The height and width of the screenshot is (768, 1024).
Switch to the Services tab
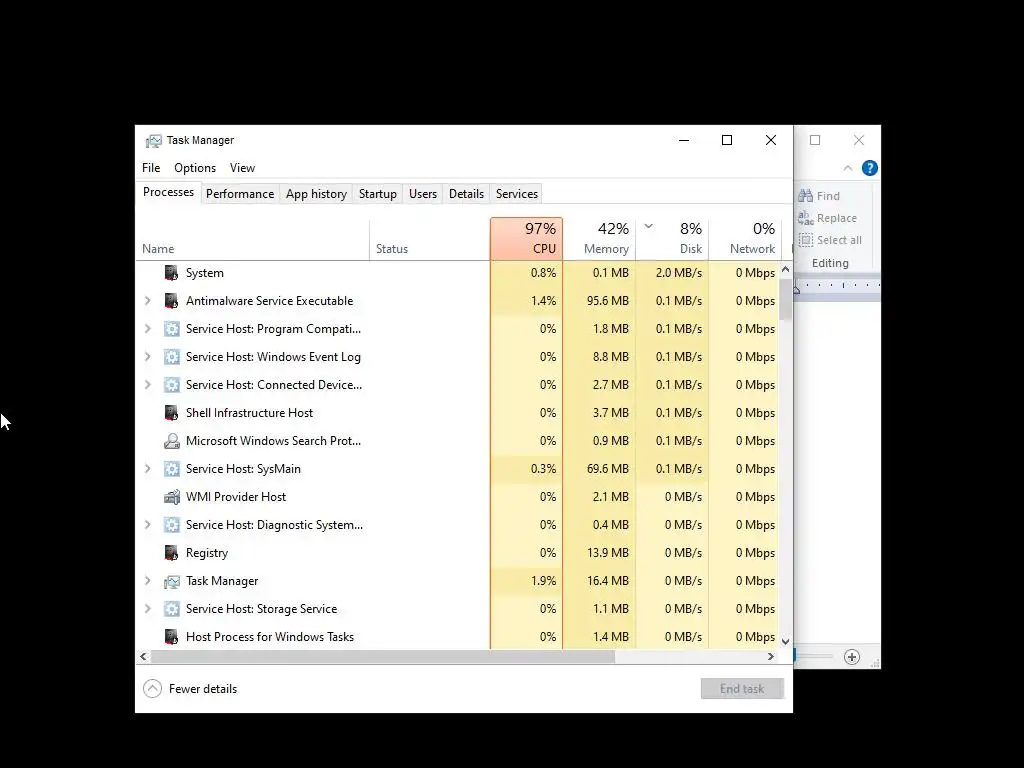coord(517,194)
